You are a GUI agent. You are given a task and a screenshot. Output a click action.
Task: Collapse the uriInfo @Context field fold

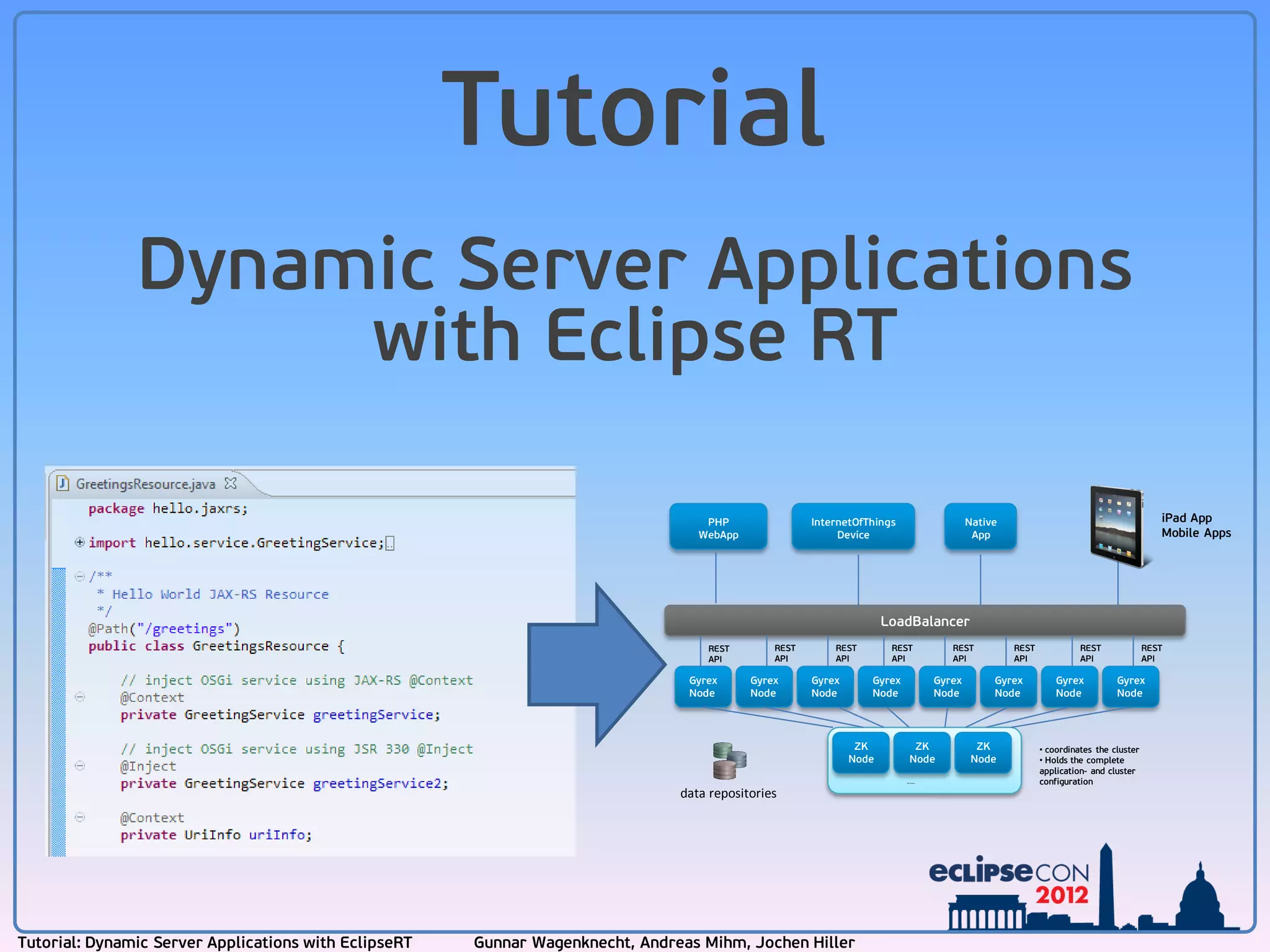click(x=79, y=818)
